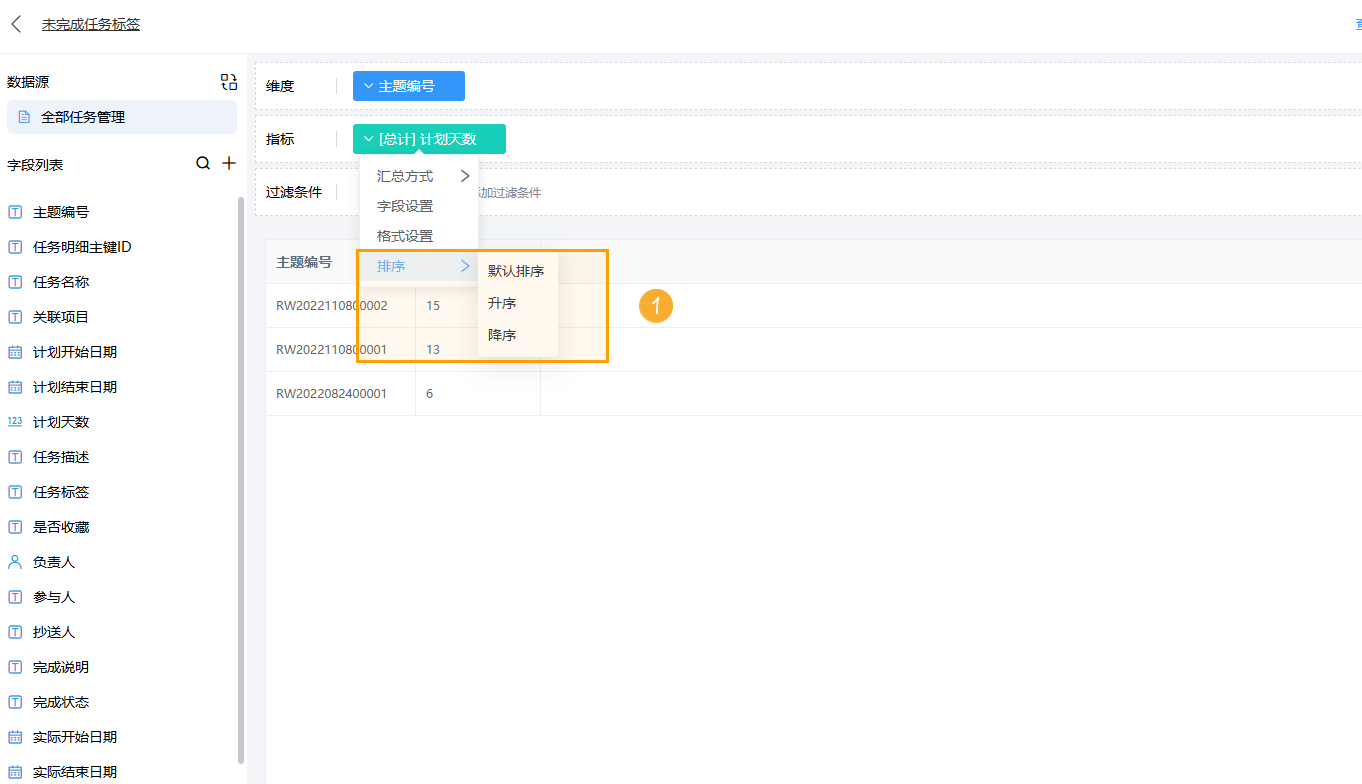The image size is (1362, 784).
Task: Click the text icon beside 任务名称
Action: click(15, 282)
